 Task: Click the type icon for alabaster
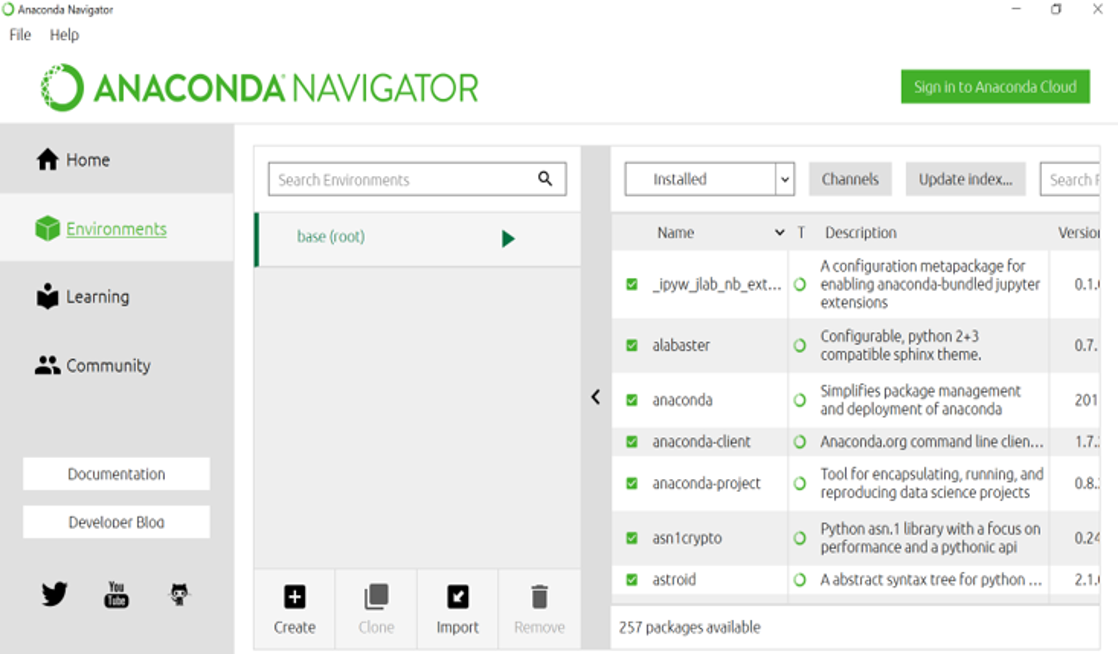pyautogui.click(x=800, y=345)
